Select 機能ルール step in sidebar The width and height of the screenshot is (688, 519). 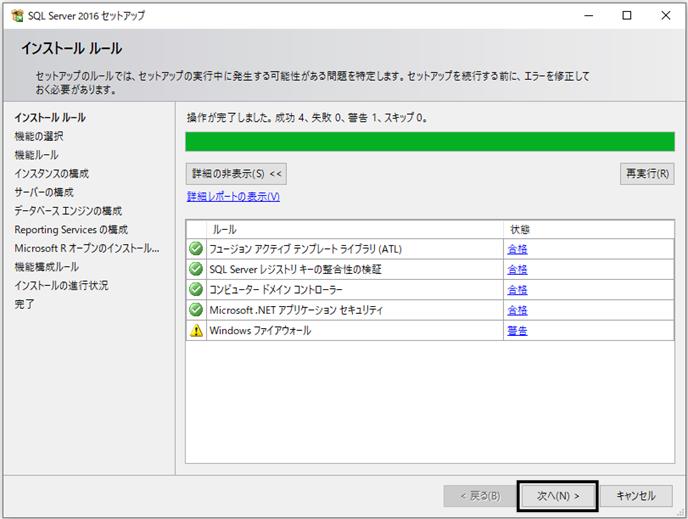[36, 155]
